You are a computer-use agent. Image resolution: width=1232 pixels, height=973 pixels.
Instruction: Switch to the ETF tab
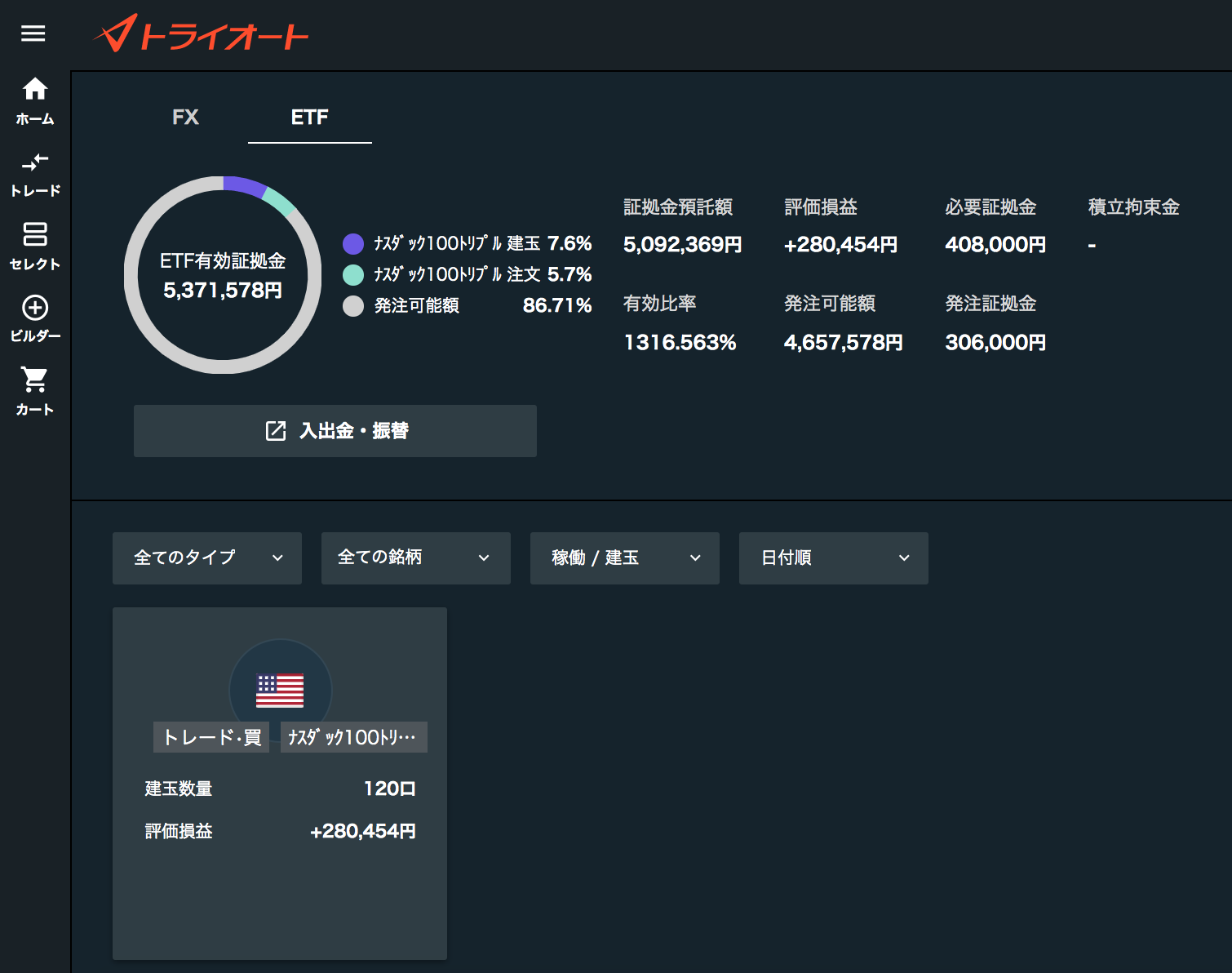(310, 118)
